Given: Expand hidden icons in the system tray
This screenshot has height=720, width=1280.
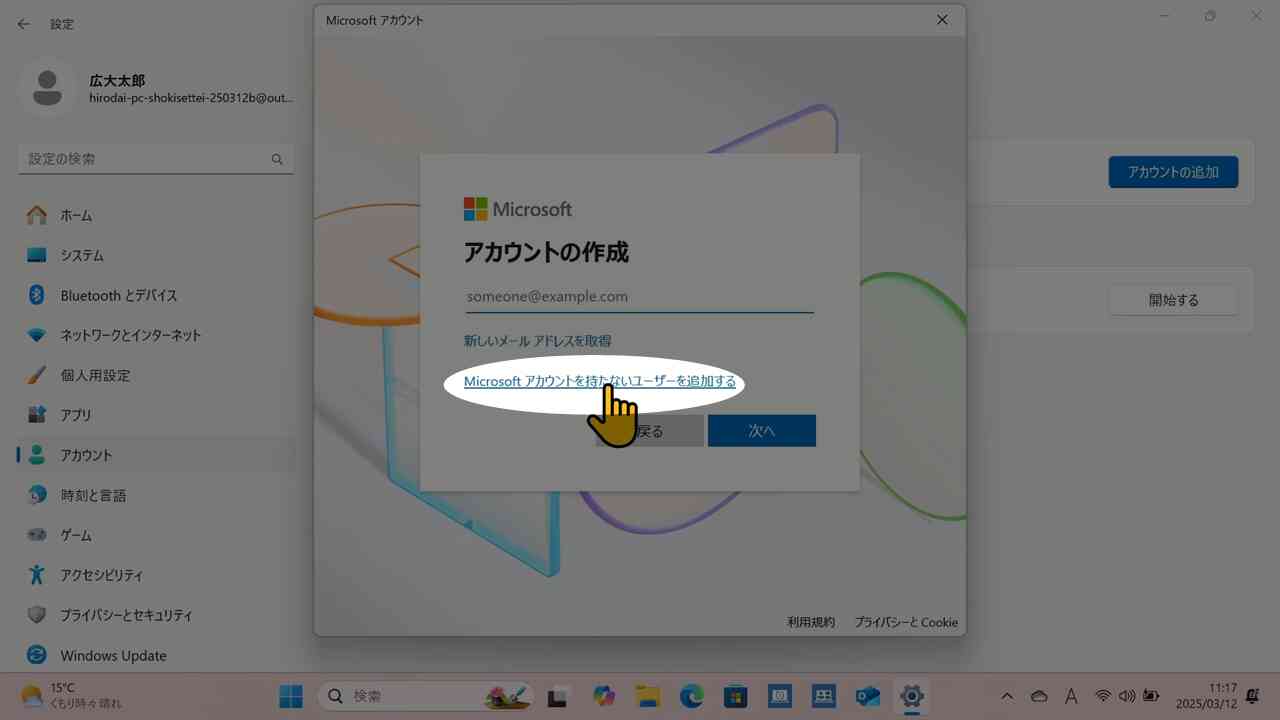Looking at the screenshot, I should tap(1007, 697).
